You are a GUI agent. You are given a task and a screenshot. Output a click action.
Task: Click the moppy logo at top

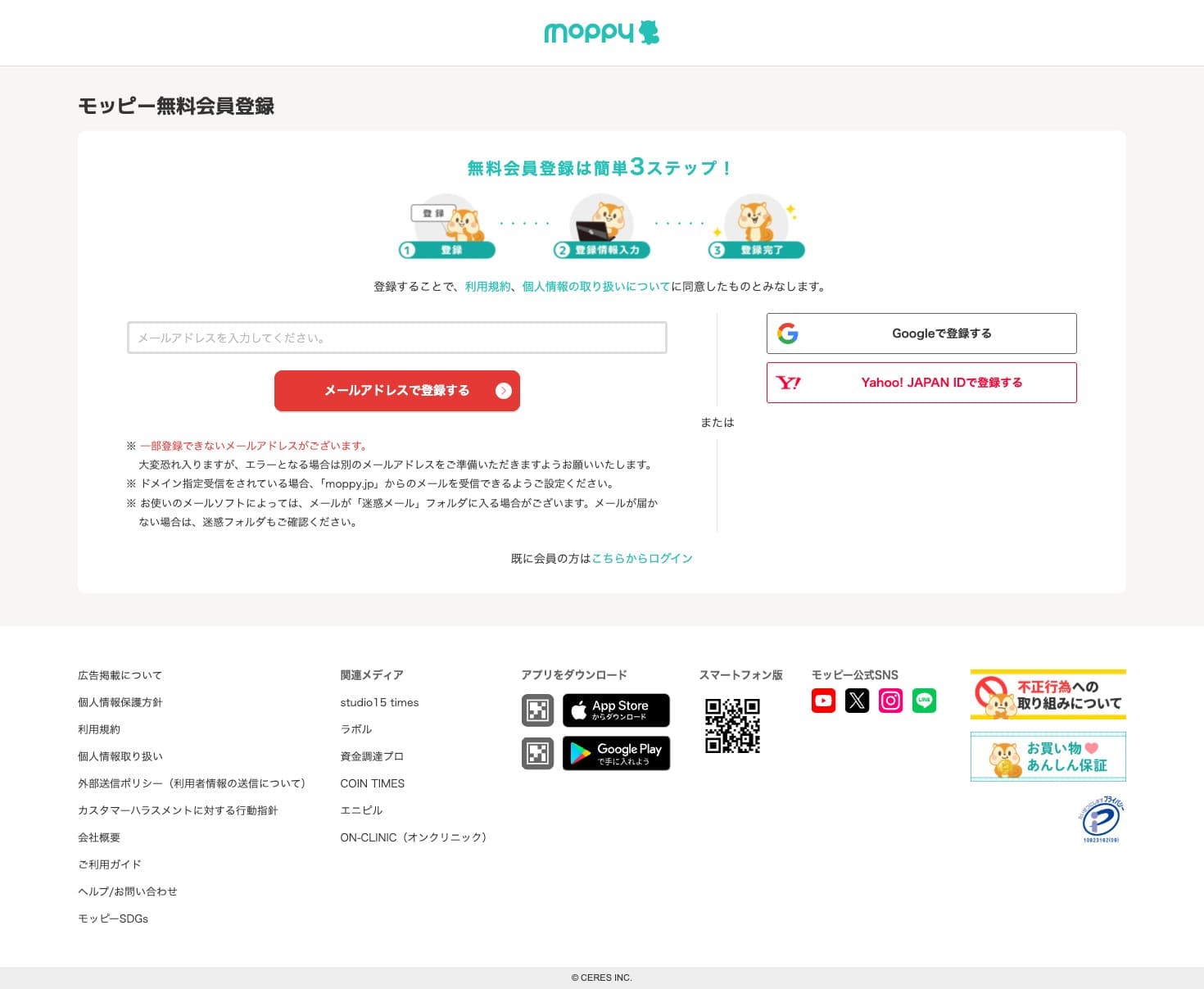point(601,32)
